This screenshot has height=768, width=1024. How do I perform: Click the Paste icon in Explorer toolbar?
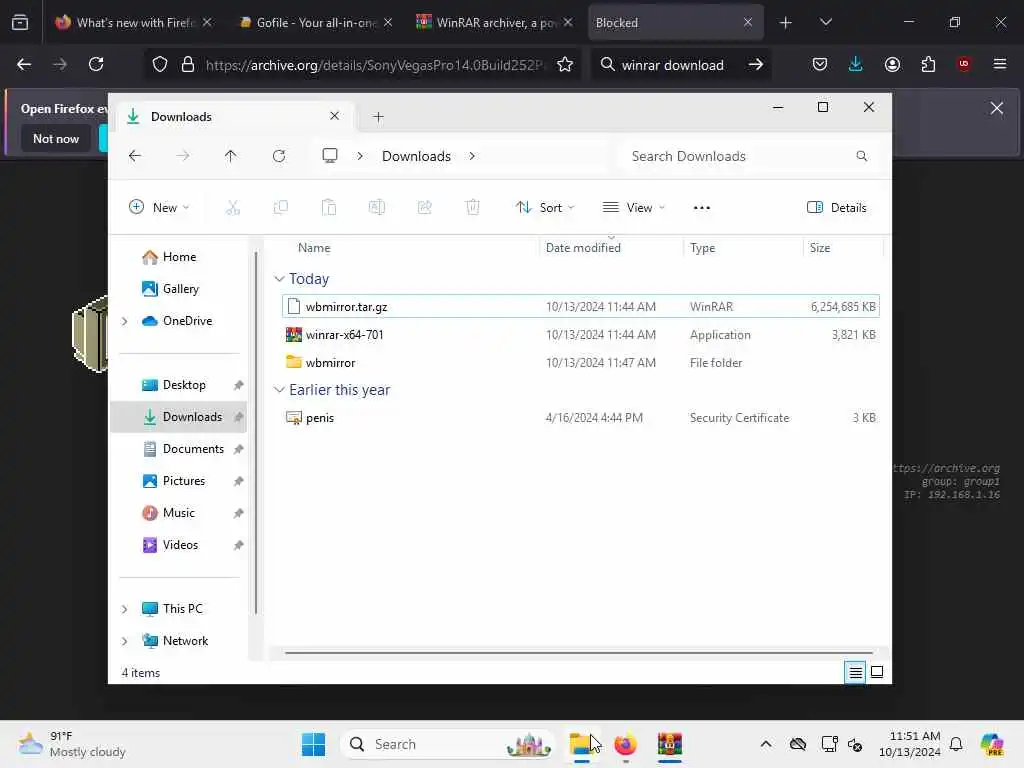(x=328, y=208)
